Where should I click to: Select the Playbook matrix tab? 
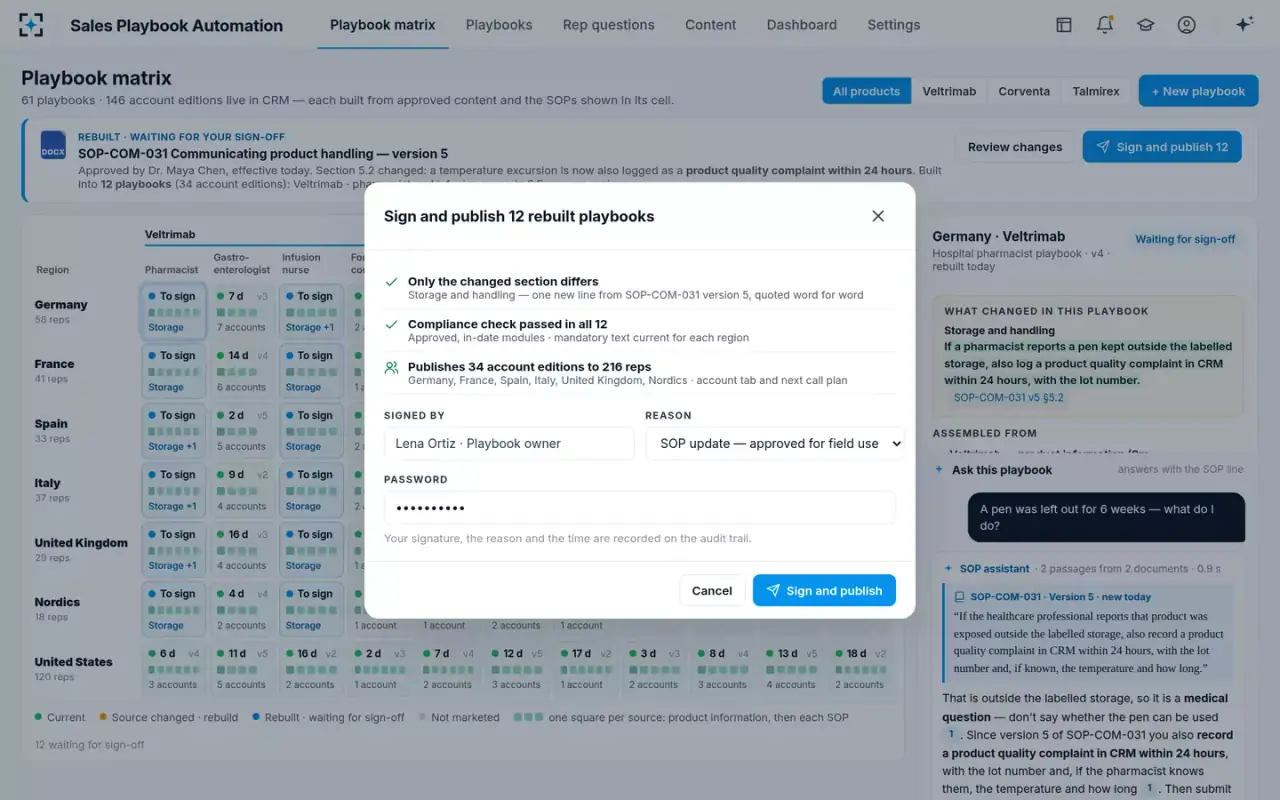click(x=383, y=25)
